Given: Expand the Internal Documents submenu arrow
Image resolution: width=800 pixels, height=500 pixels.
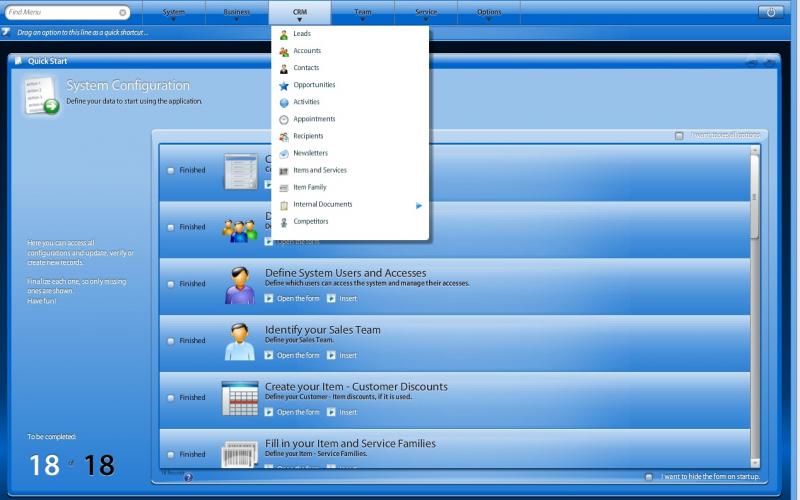Looking at the screenshot, I should click(419, 205).
